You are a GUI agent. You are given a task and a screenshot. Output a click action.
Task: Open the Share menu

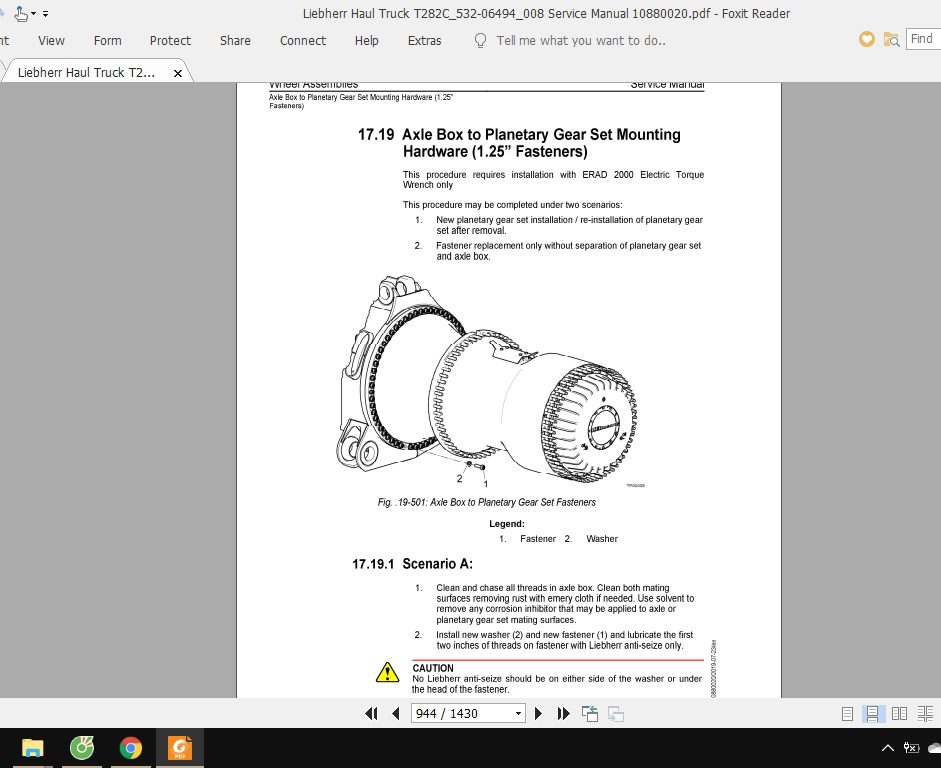click(x=235, y=40)
